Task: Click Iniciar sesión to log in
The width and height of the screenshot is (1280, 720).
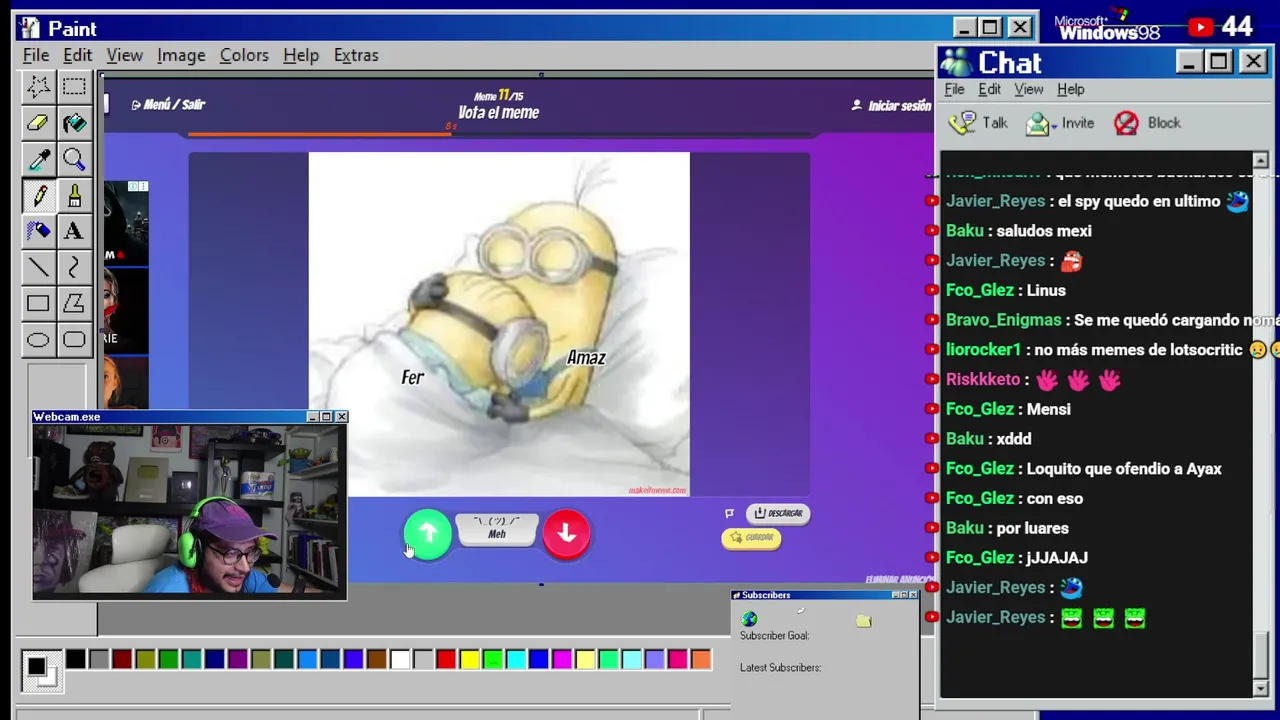Action: [891, 105]
